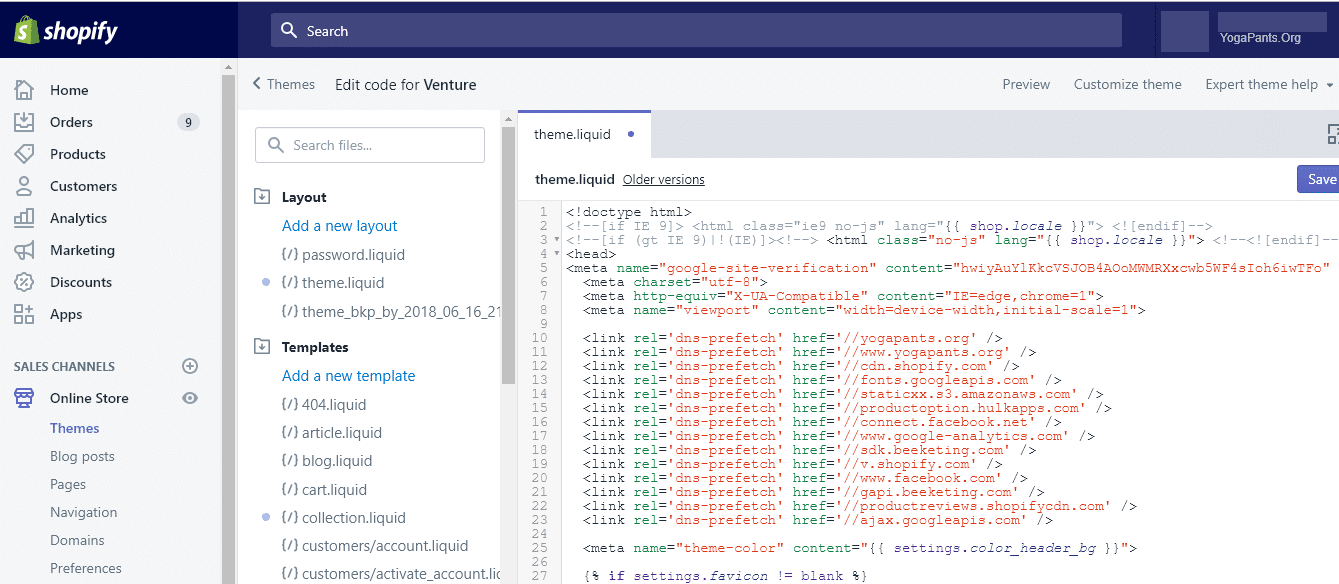Click the account avatar in top bar
Image resolution: width=1339 pixels, height=584 pixels.
1185,32
